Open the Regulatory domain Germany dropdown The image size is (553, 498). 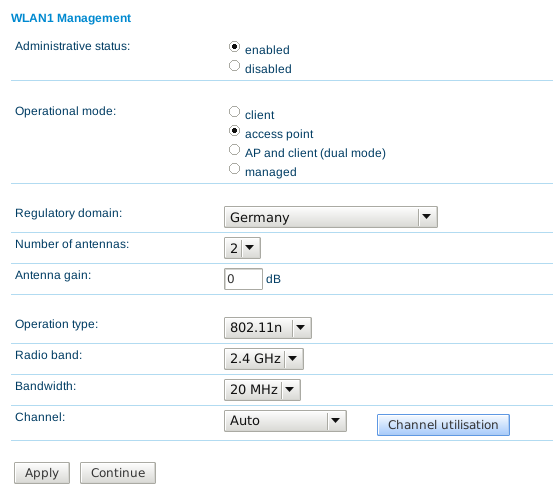click(331, 217)
